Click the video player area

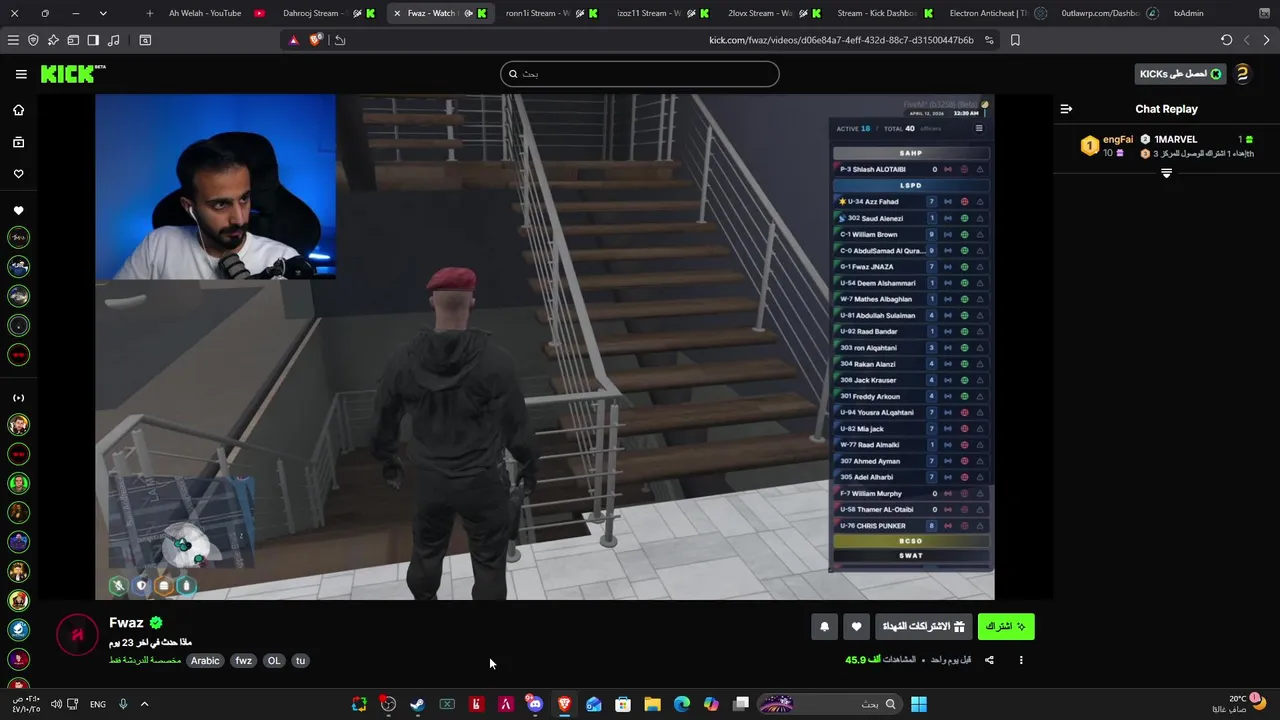tap(545, 347)
